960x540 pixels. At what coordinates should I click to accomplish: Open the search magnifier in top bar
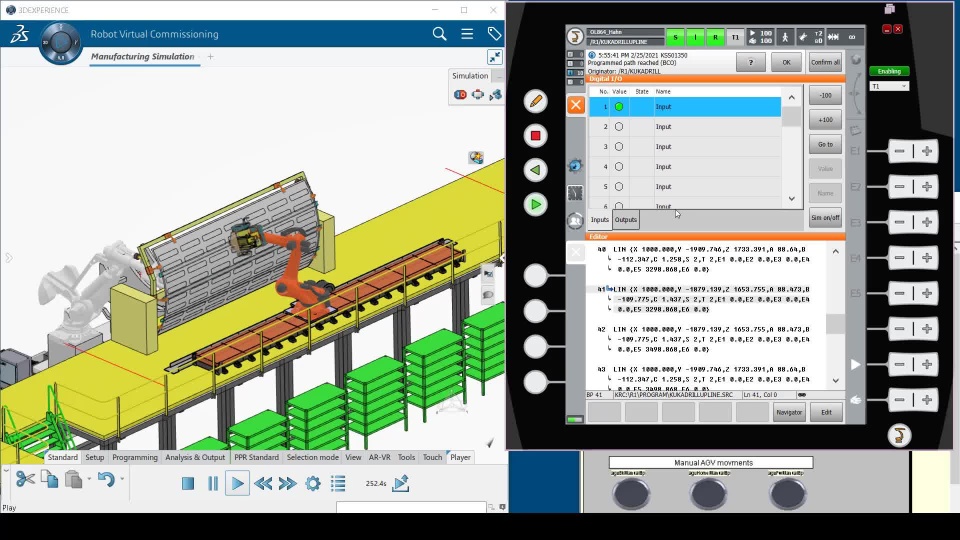click(439, 34)
